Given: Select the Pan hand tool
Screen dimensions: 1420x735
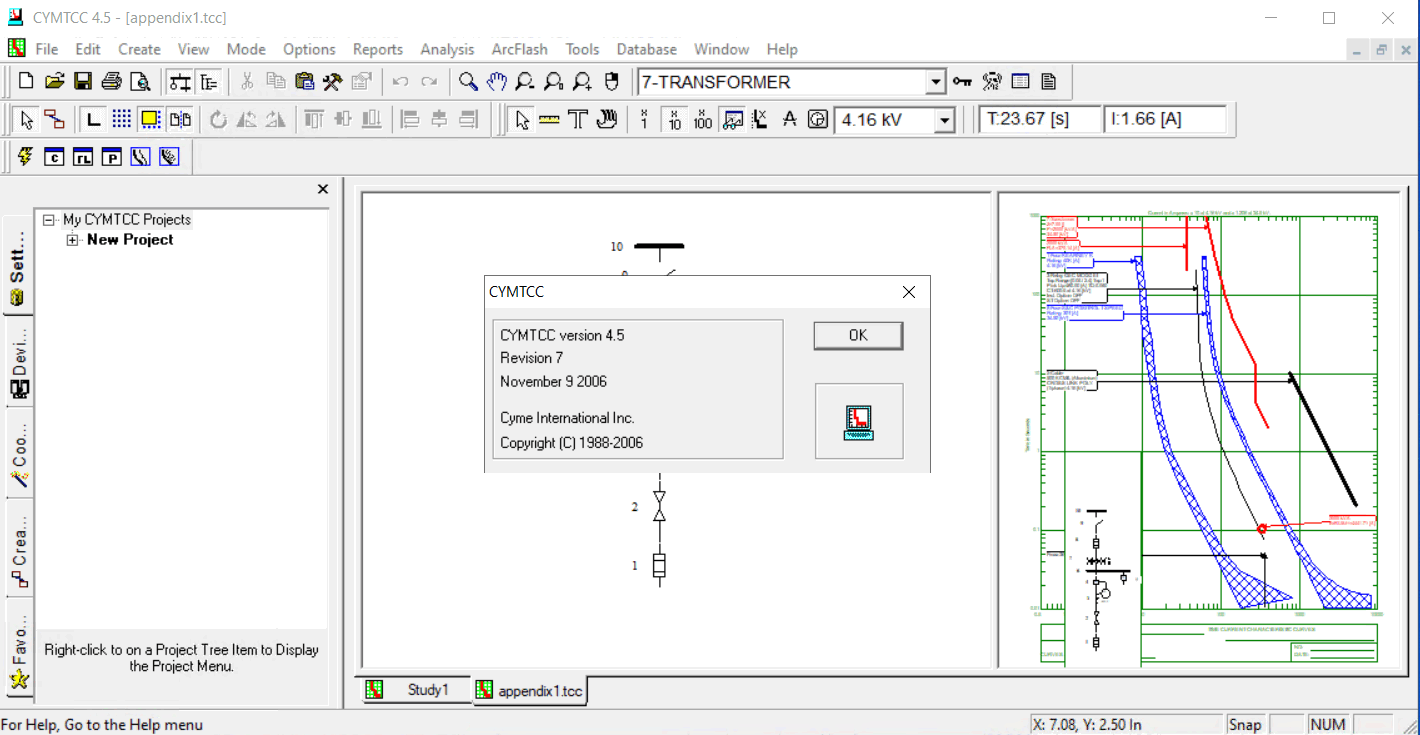Looking at the screenshot, I should click(x=497, y=82).
